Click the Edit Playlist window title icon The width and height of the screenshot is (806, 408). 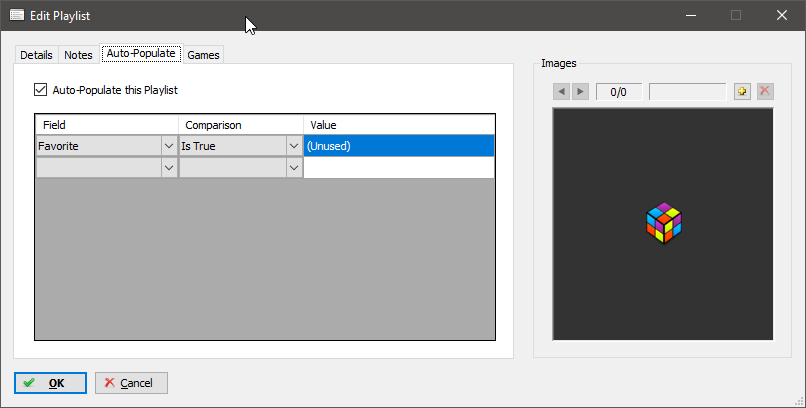pyautogui.click(x=17, y=15)
